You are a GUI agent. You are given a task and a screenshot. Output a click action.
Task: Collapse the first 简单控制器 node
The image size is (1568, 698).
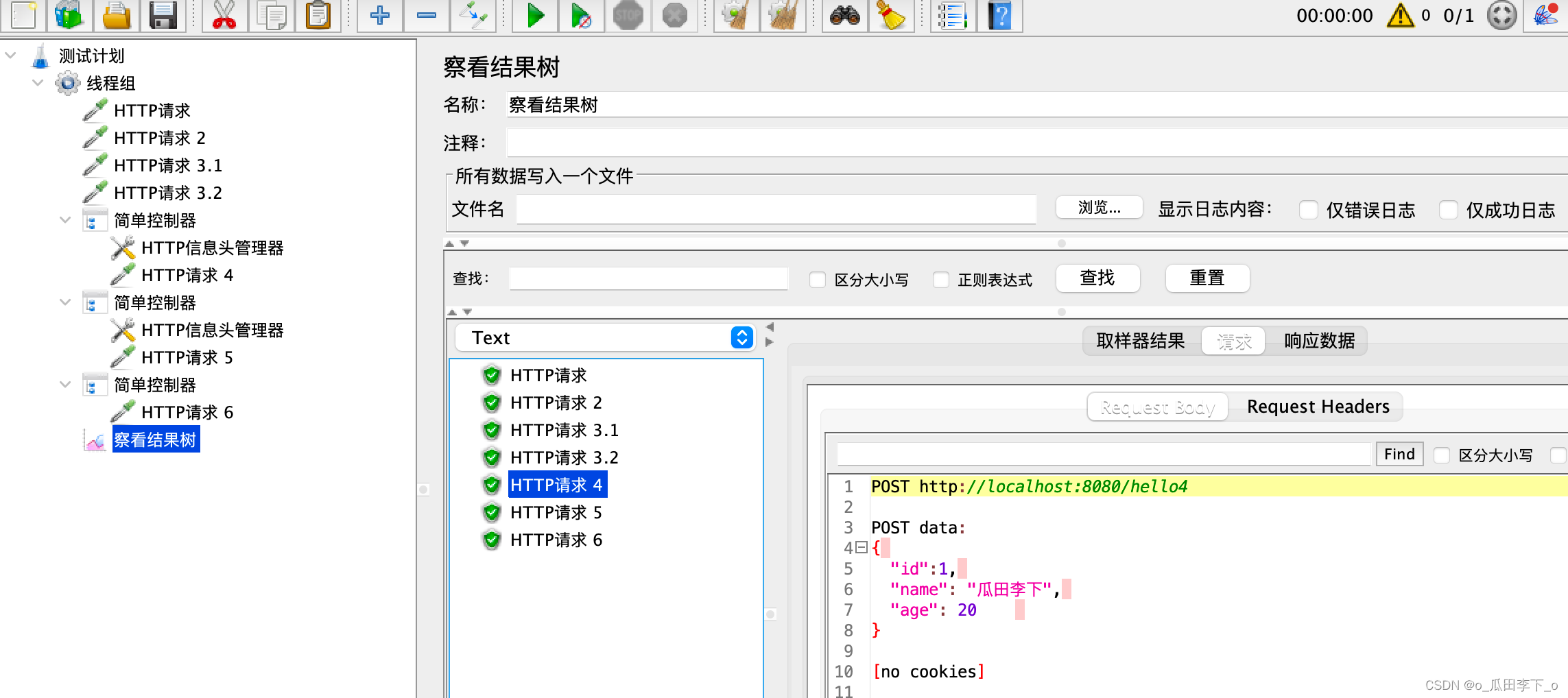[66, 220]
